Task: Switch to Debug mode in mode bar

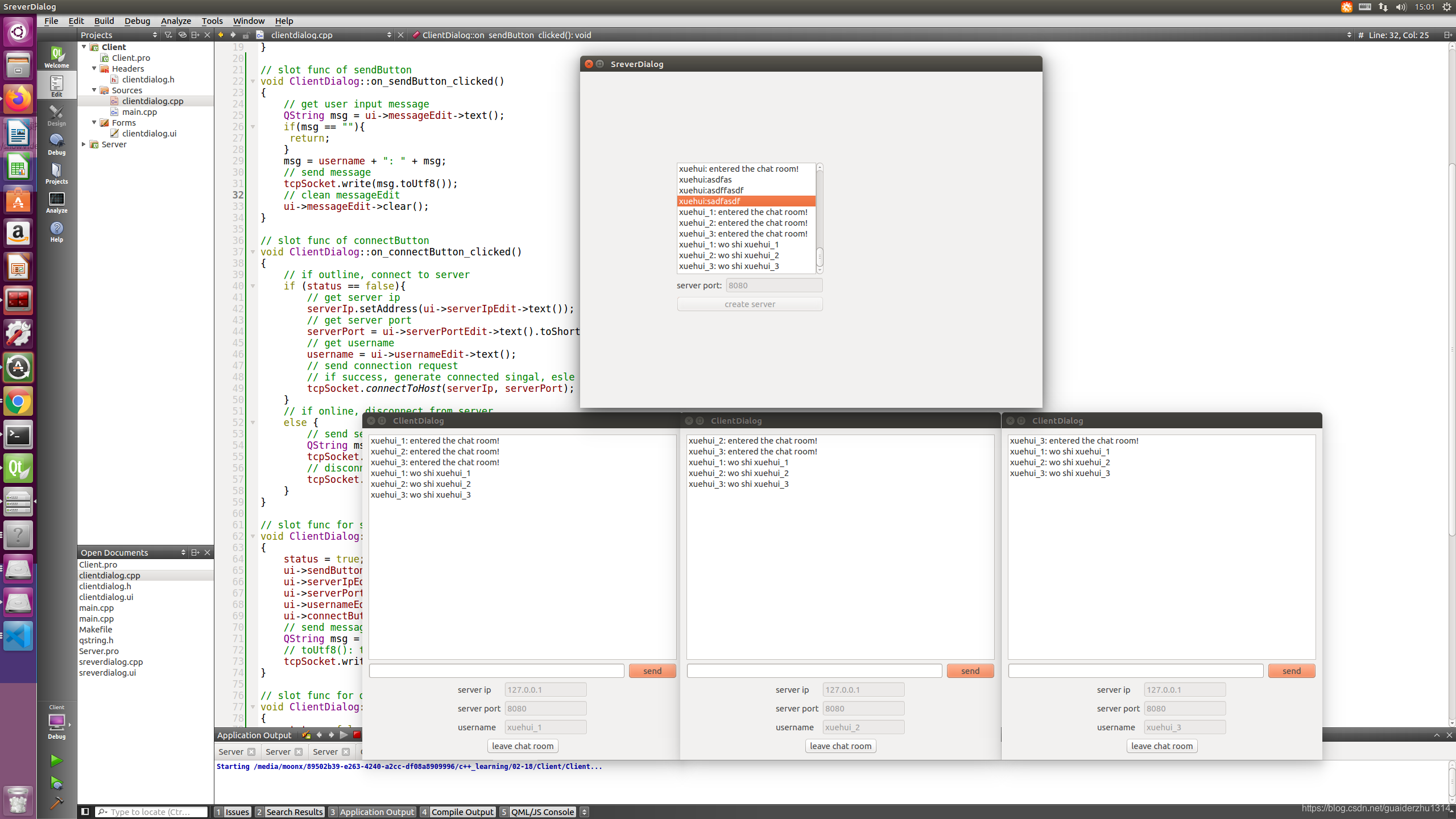Action: [56, 144]
